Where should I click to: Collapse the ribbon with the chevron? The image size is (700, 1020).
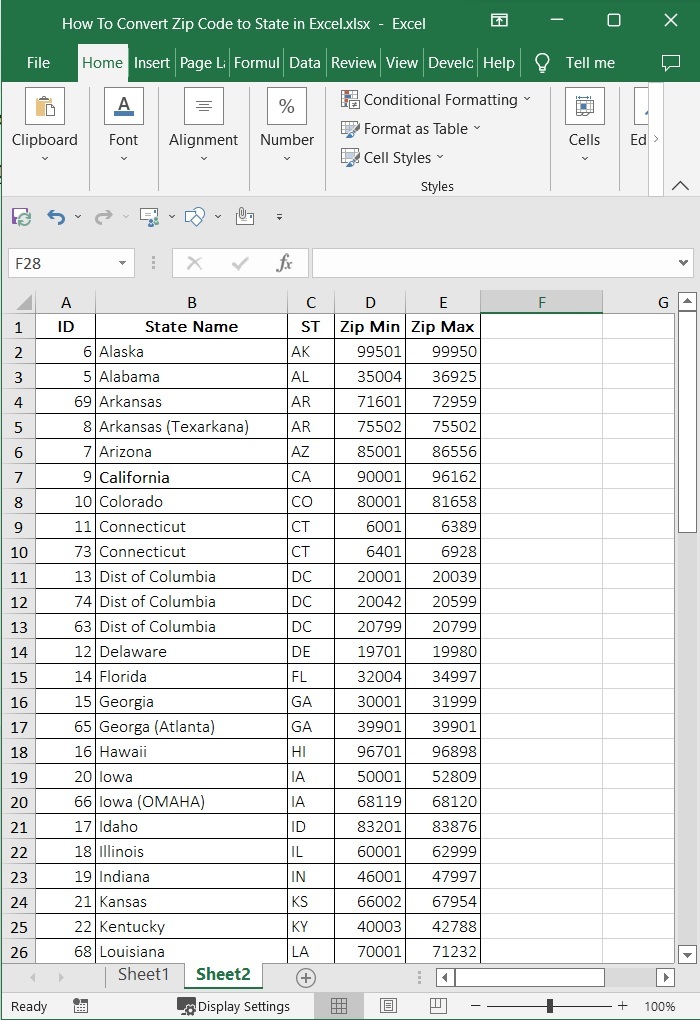680,185
